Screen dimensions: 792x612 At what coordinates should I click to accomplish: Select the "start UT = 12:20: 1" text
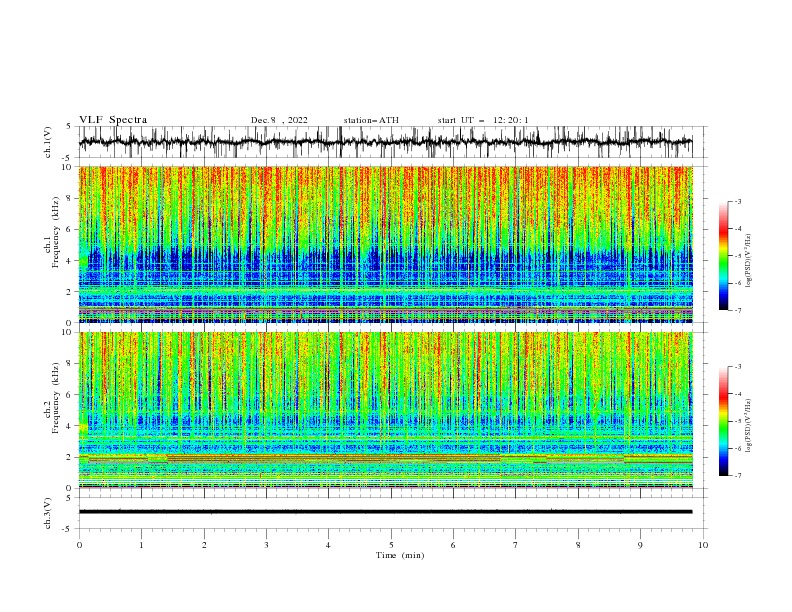483,120
